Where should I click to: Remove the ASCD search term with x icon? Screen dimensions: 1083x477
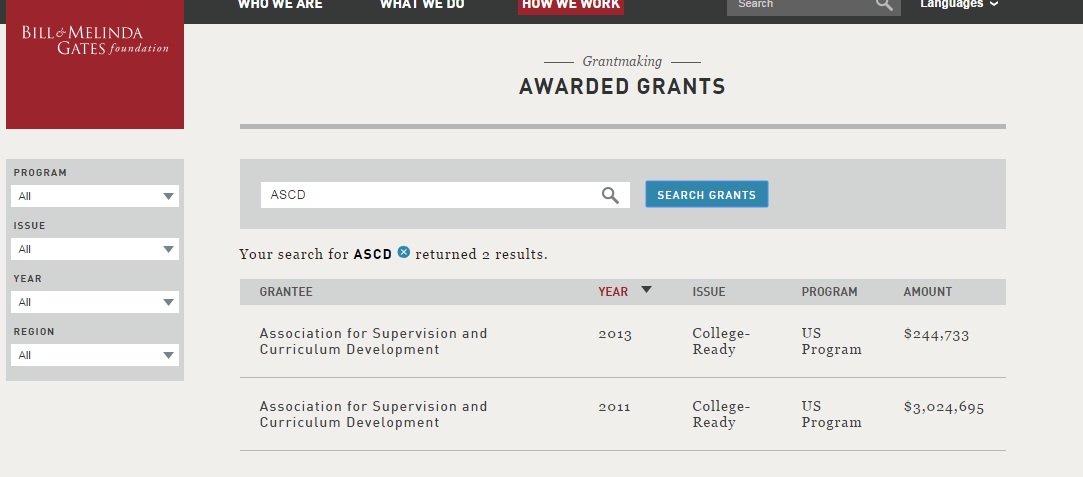click(404, 253)
